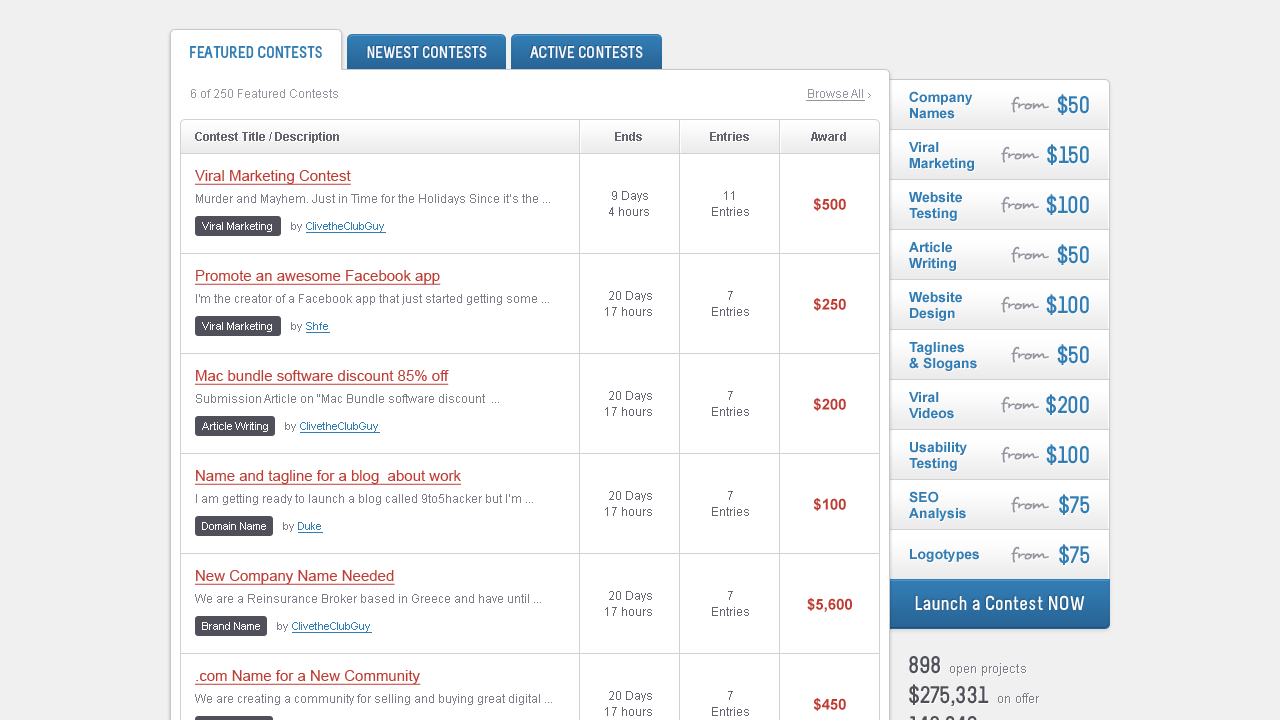Screen dimensions: 1280x720
Task: Sort contests by the Award column
Action: click(829, 137)
